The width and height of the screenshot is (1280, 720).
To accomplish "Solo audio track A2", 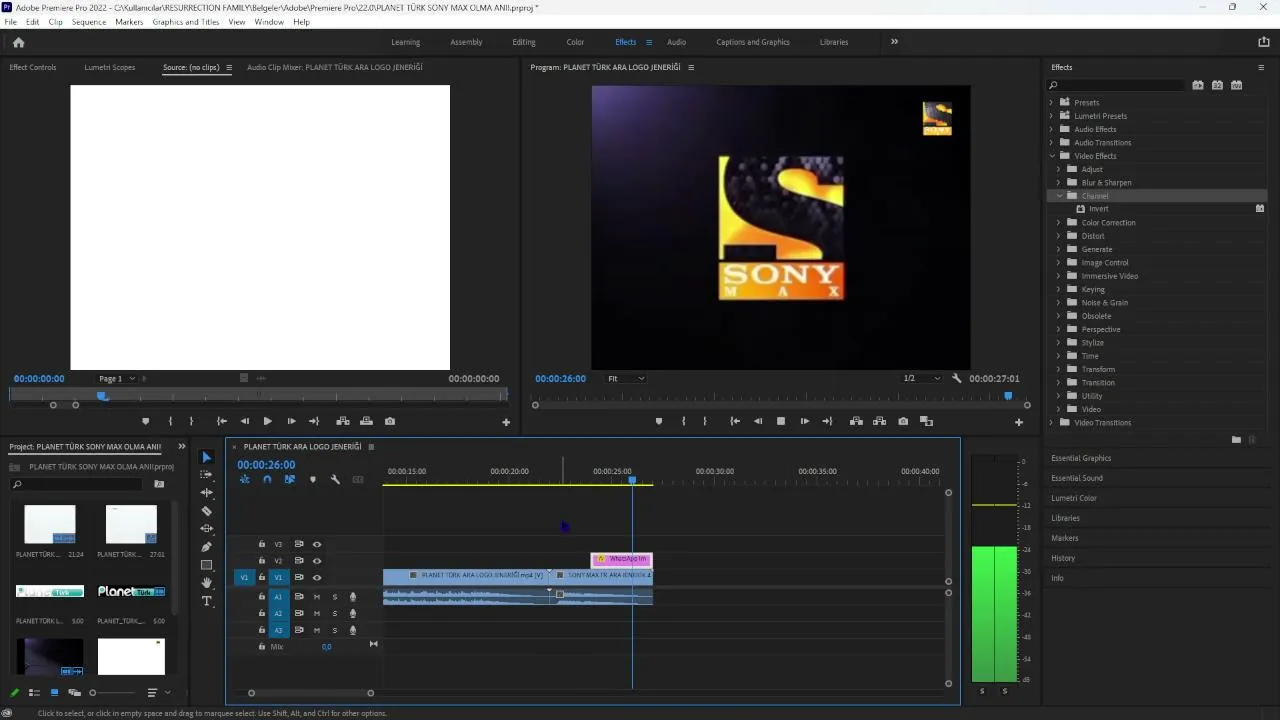I will (335, 613).
